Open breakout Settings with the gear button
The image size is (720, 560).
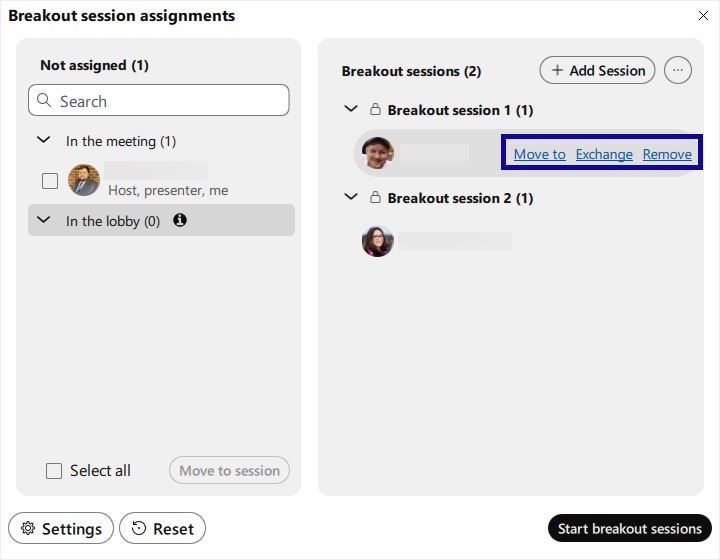point(61,528)
